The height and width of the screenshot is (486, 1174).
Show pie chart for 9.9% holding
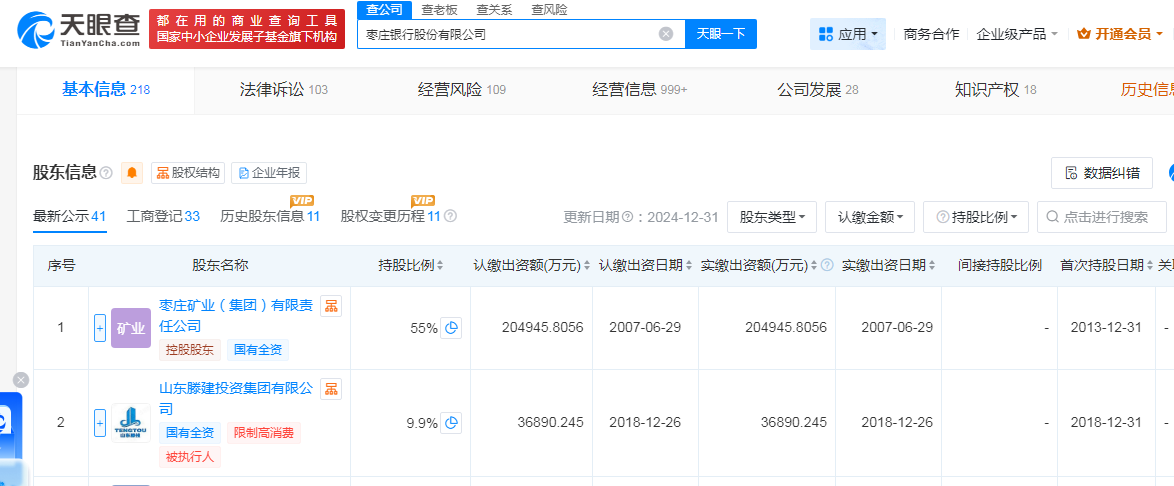pyautogui.click(x=451, y=422)
